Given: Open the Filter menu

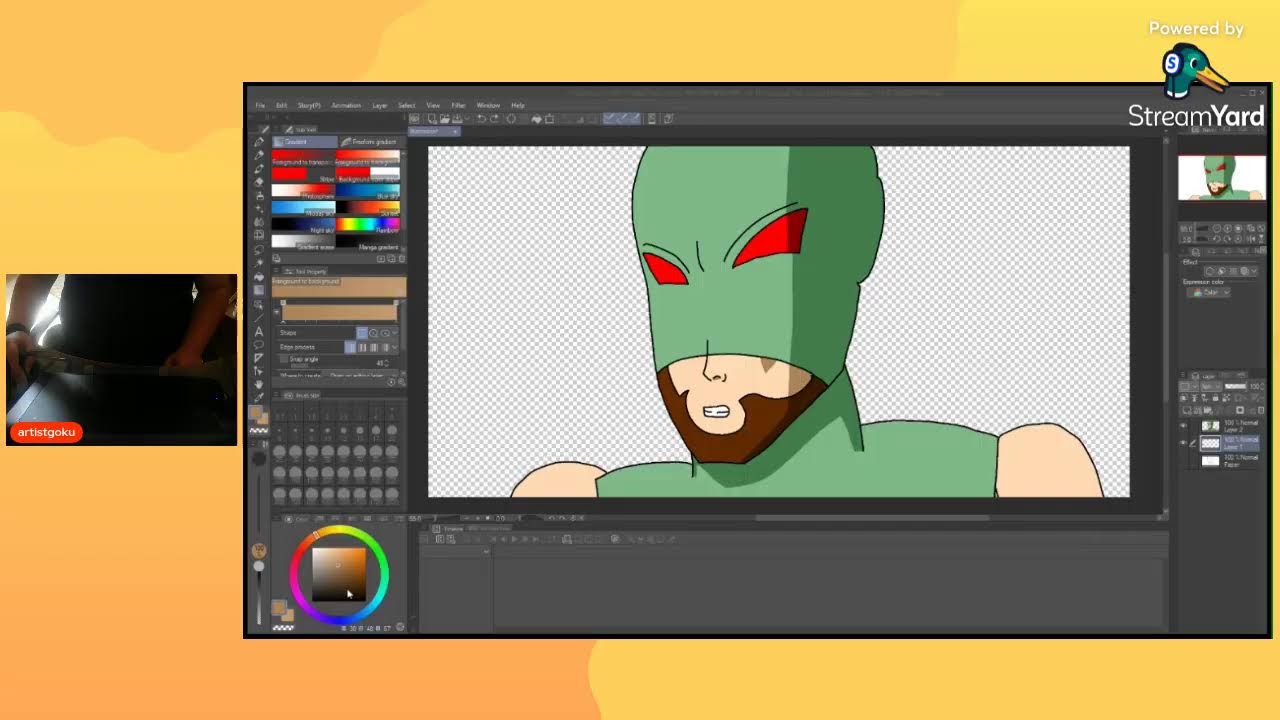Looking at the screenshot, I should coord(458,105).
